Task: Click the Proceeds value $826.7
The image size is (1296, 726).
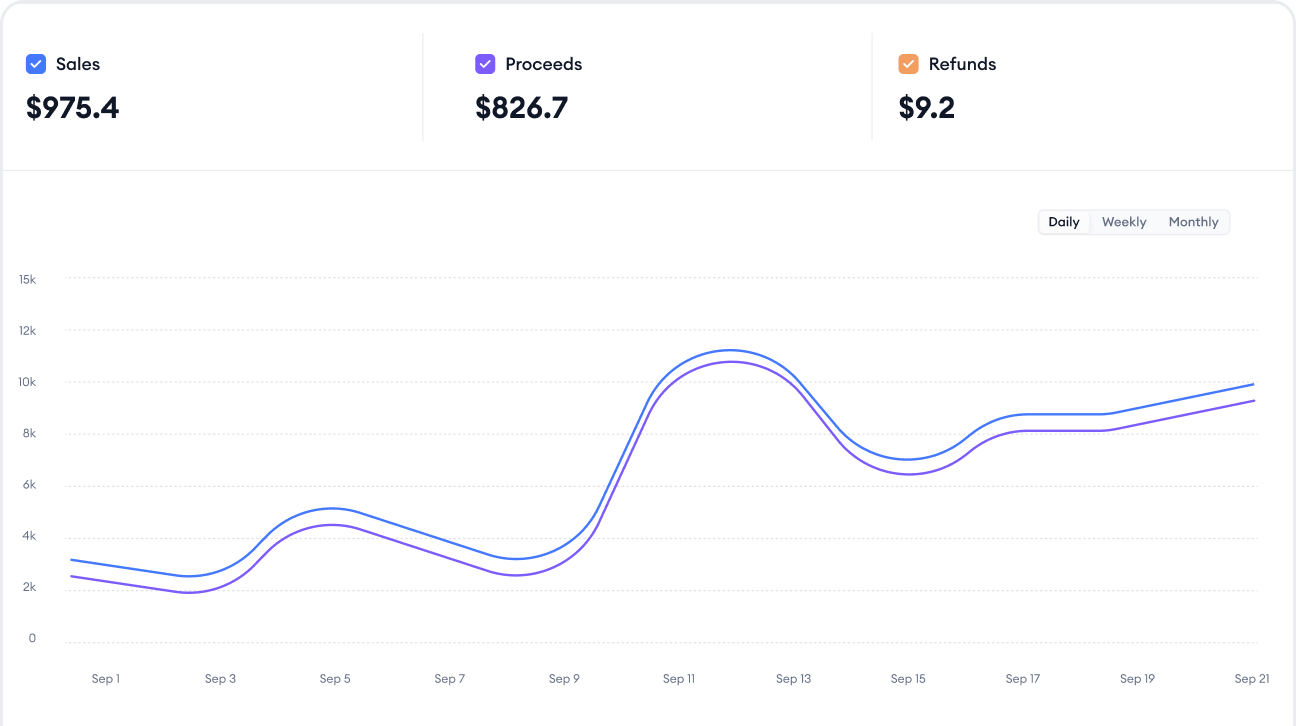Action: 522,107
